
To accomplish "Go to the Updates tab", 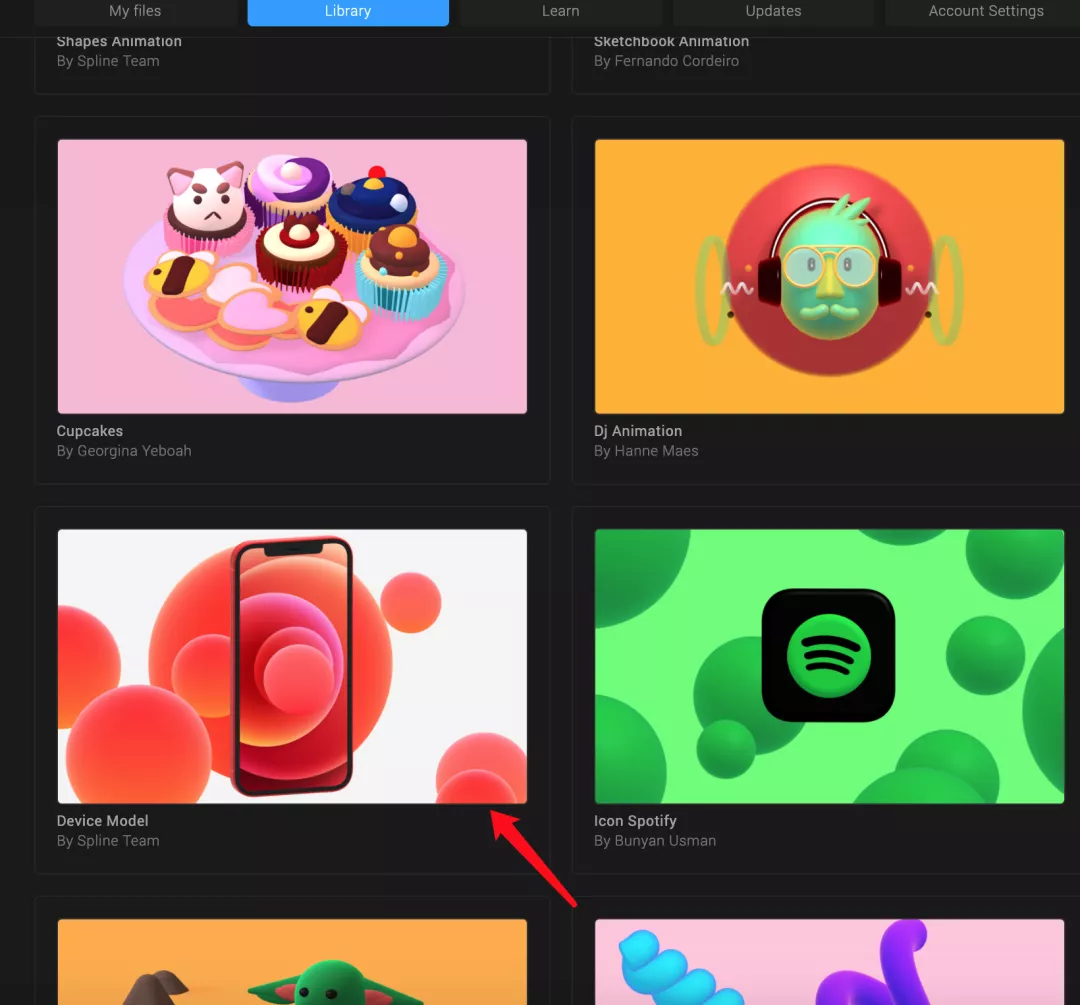I will point(773,11).
